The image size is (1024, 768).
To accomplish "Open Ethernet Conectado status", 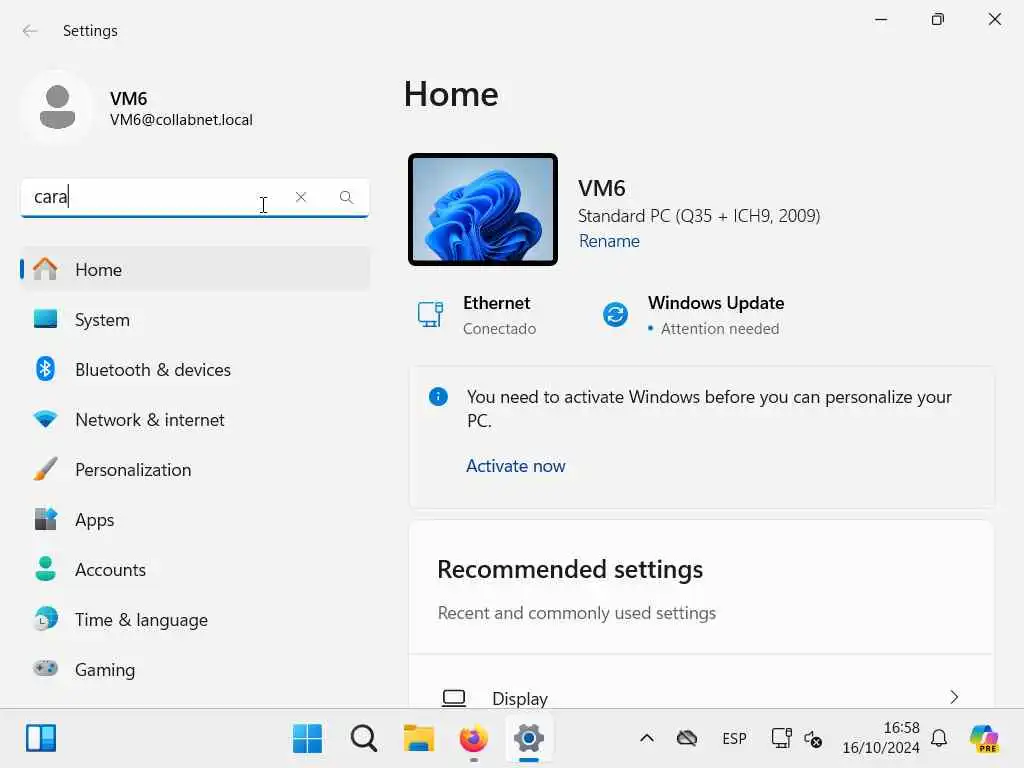I will pyautogui.click(x=477, y=315).
